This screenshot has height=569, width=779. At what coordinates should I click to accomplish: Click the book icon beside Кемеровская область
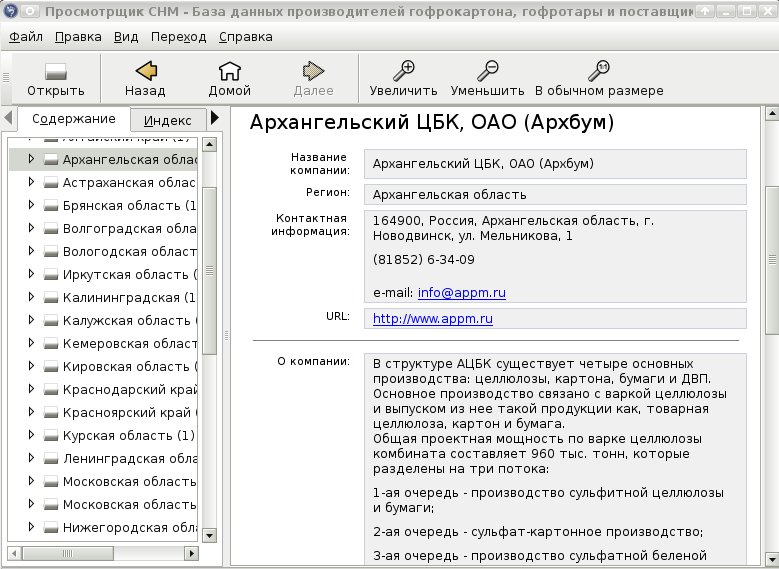(x=50, y=343)
